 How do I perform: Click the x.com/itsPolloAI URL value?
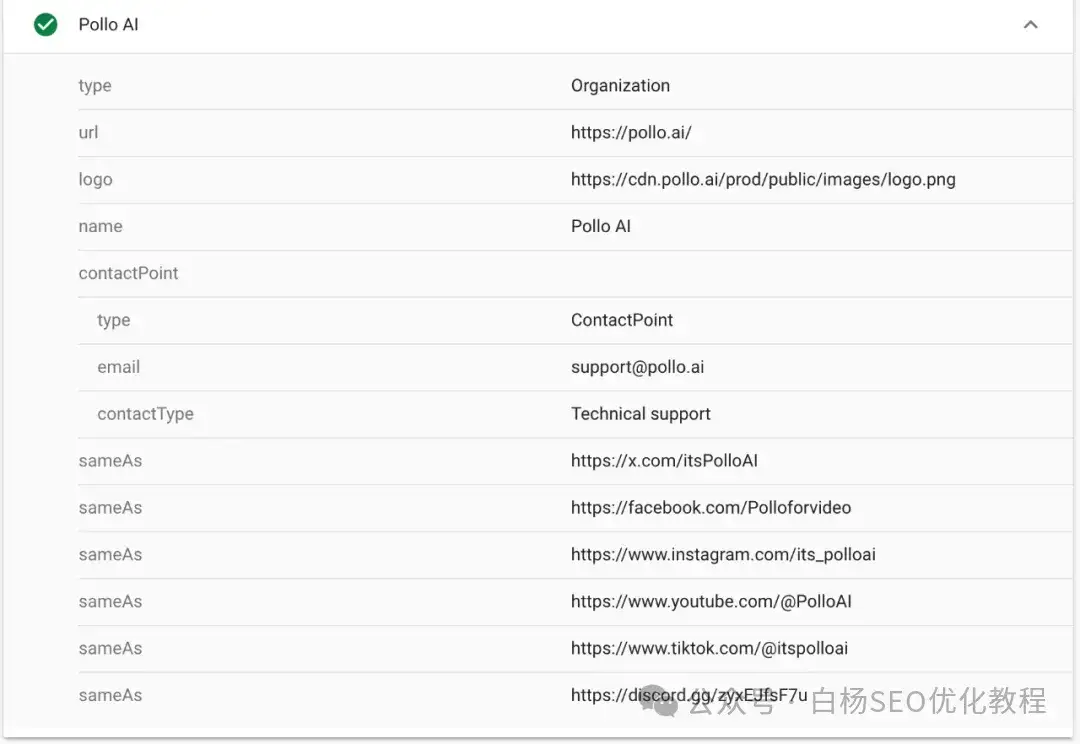(664, 461)
